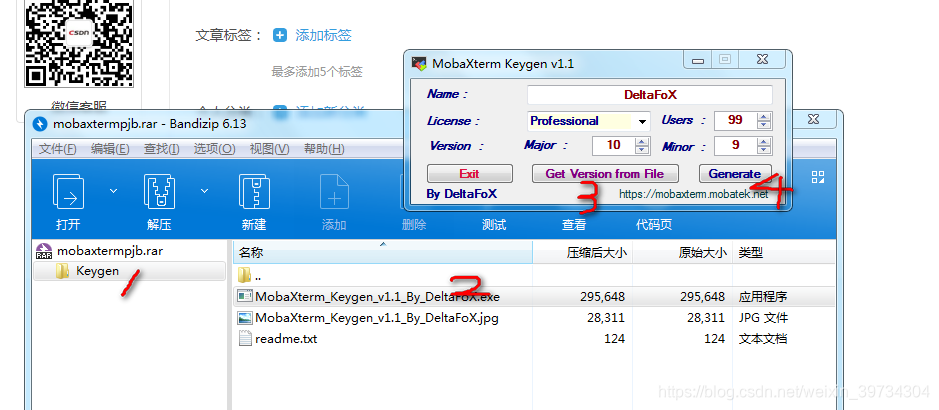Image resolution: width=939 pixels, height=410 pixels.
Task: Click the grid view icon in Bandizip toolbar
Action: pos(818,177)
